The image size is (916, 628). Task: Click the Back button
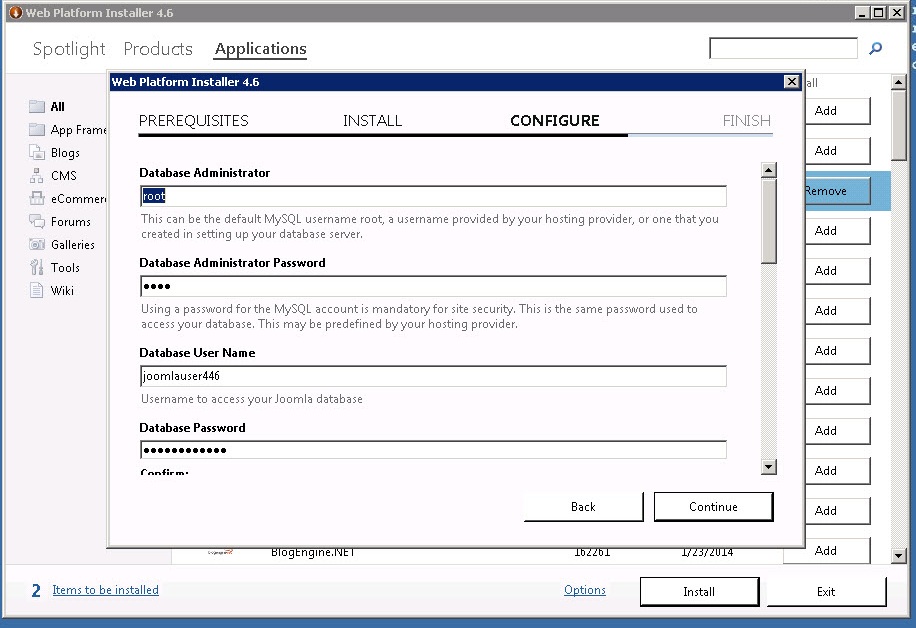click(x=583, y=506)
